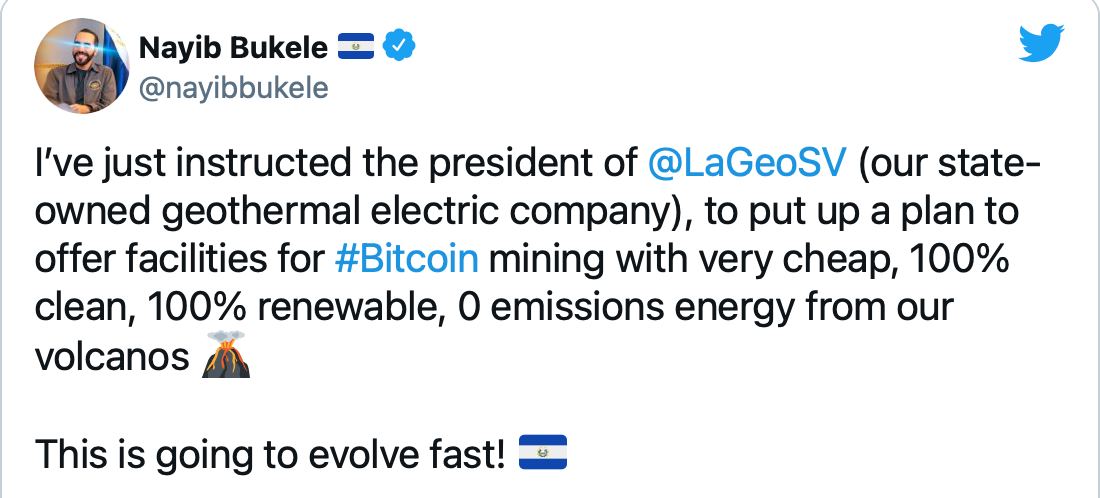Image resolution: width=1100 pixels, height=498 pixels.
Task: Click the flag emoji beside Nayib Bukele
Action: coord(356,48)
